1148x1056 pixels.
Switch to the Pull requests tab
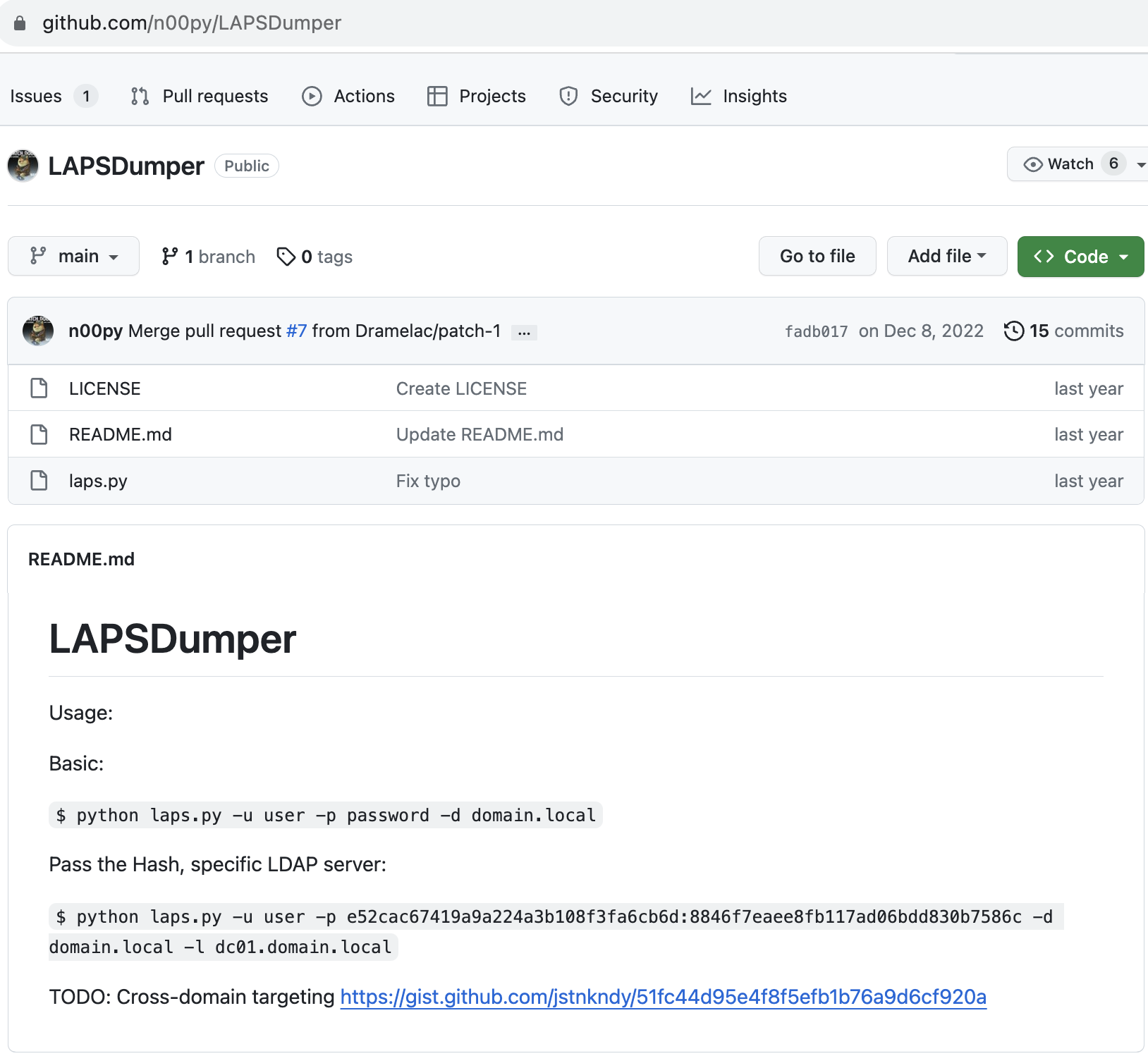point(200,96)
